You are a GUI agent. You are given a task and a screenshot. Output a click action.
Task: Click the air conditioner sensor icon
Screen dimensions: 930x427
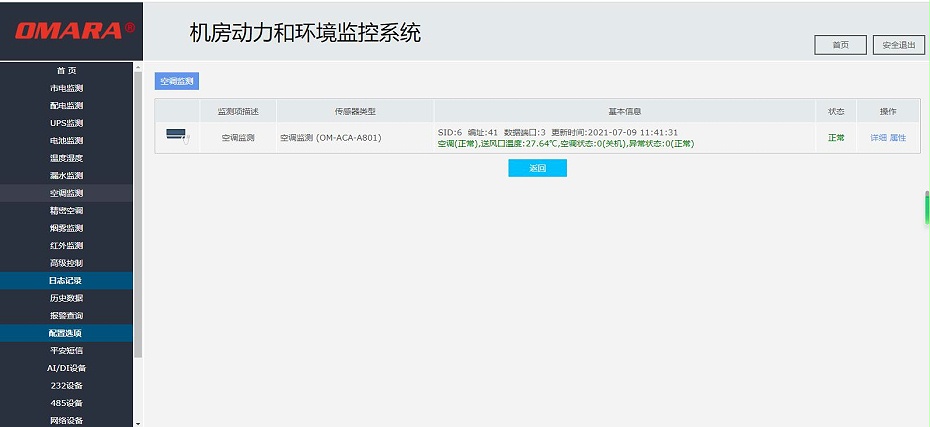(x=176, y=137)
